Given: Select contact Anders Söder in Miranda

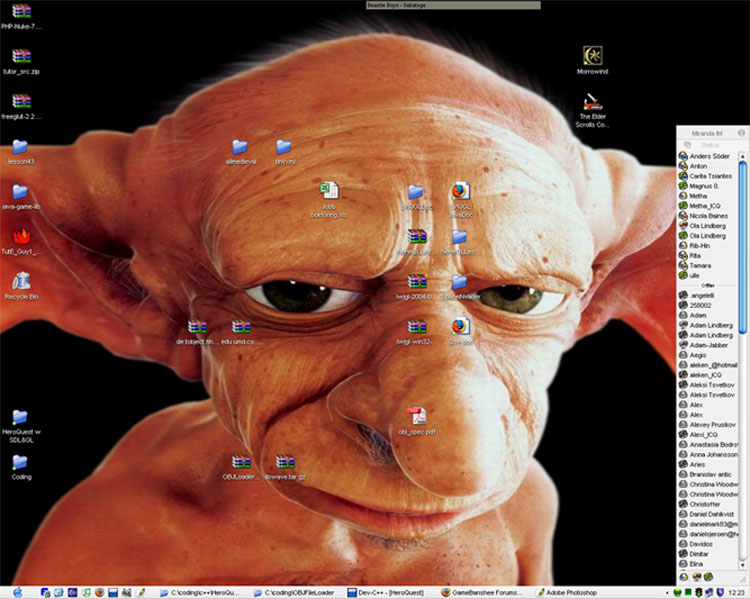Looking at the screenshot, I should click(708, 156).
